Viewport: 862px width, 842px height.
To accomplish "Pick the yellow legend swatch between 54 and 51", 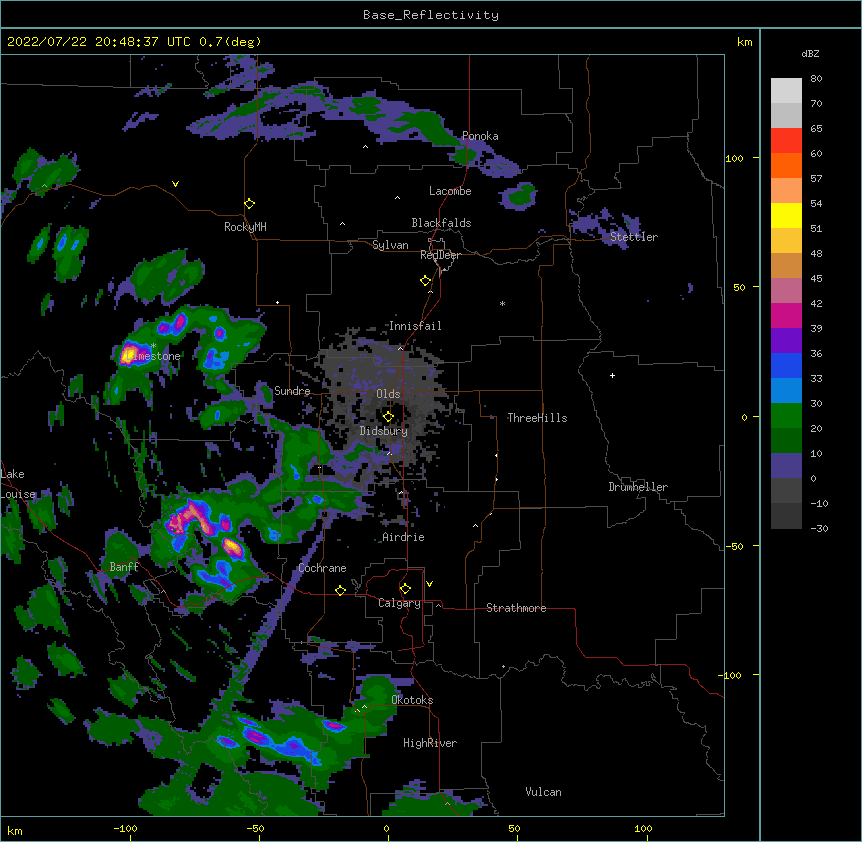I will (x=786, y=215).
